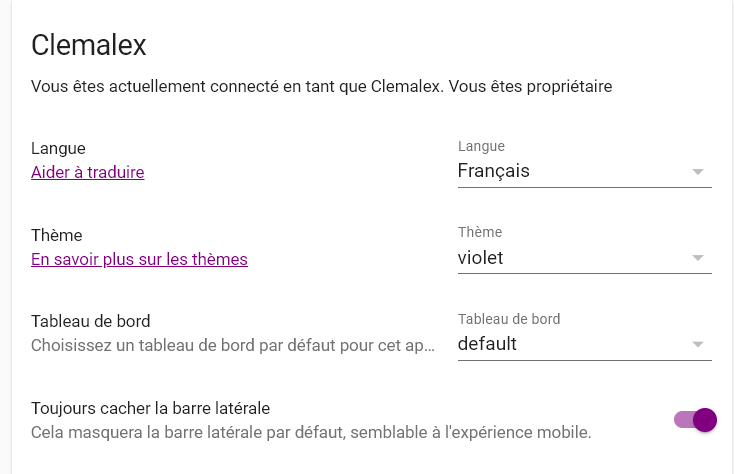Open the theme selector showing violet
734x474 pixels.
[x=570, y=258]
